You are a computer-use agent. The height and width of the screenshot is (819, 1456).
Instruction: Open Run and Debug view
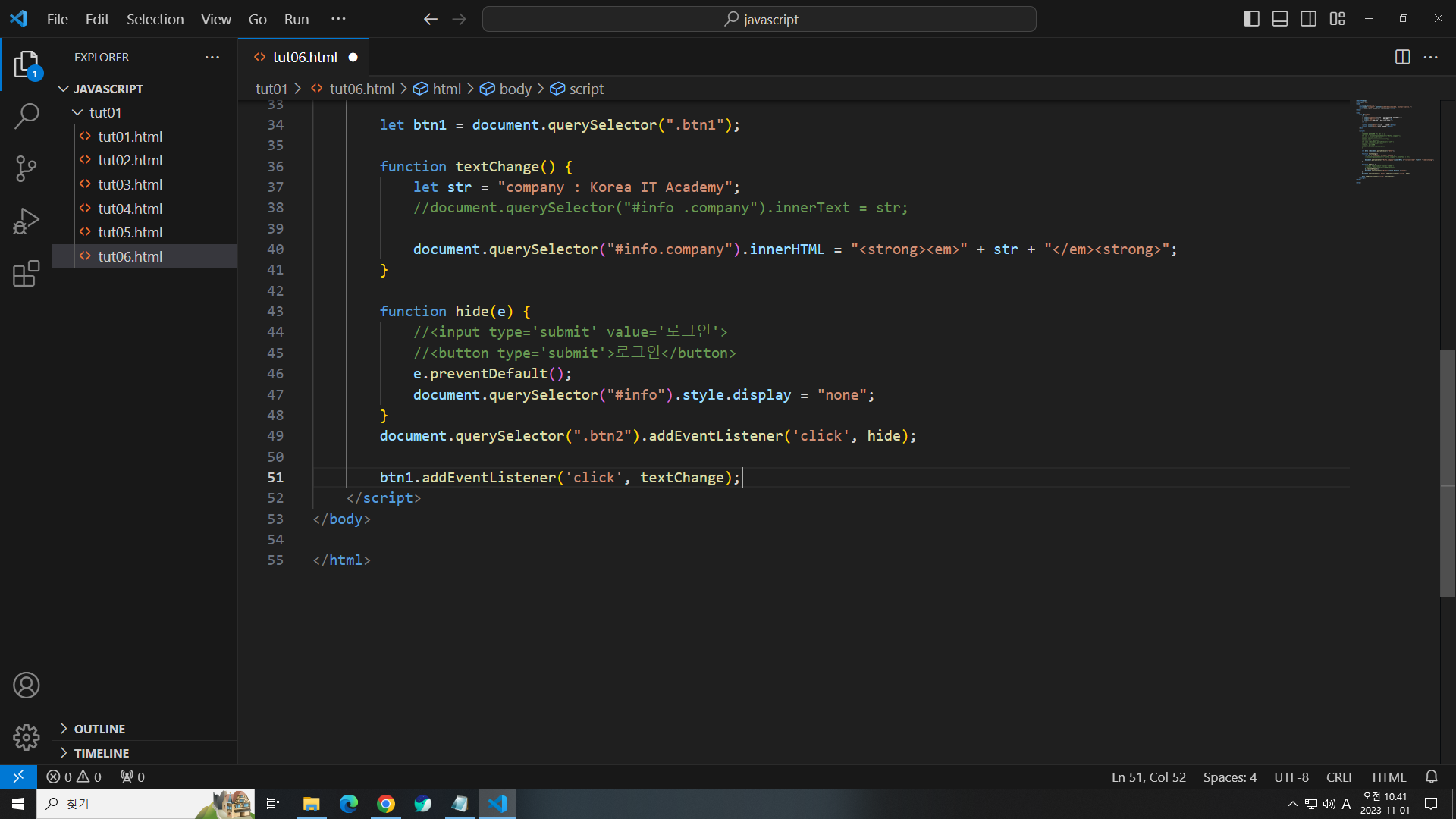pos(27,221)
